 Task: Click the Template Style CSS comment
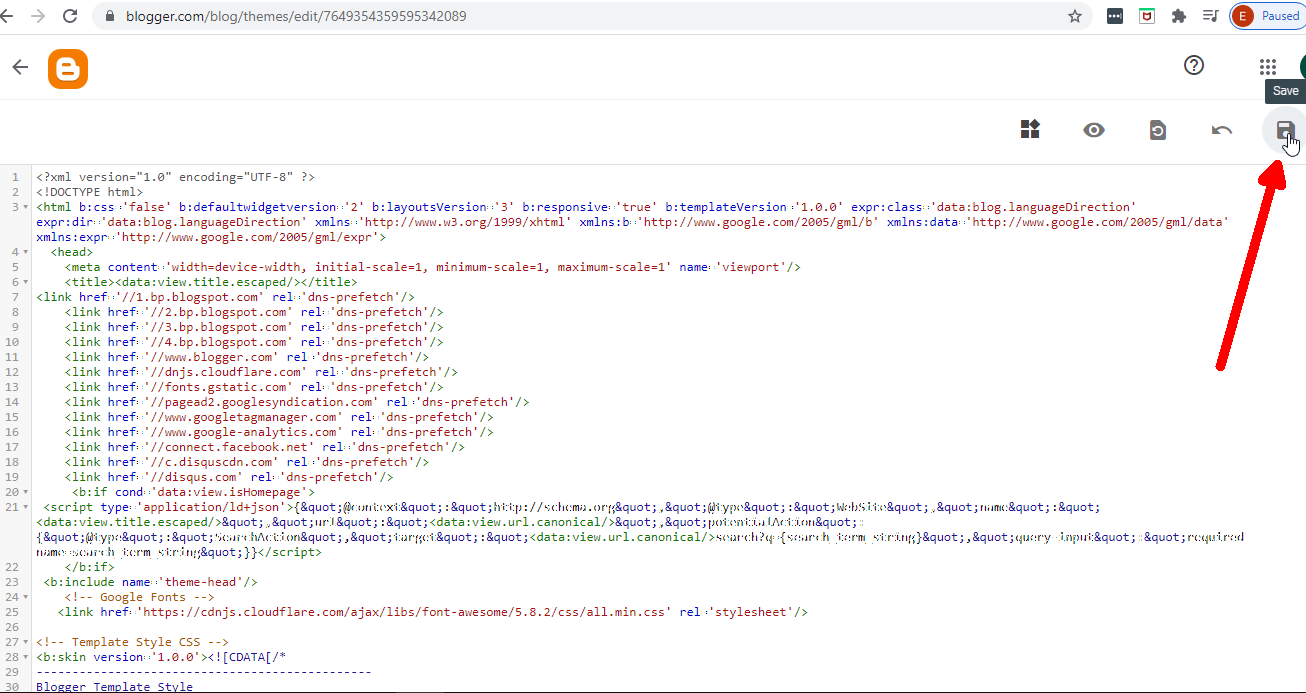tap(133, 642)
